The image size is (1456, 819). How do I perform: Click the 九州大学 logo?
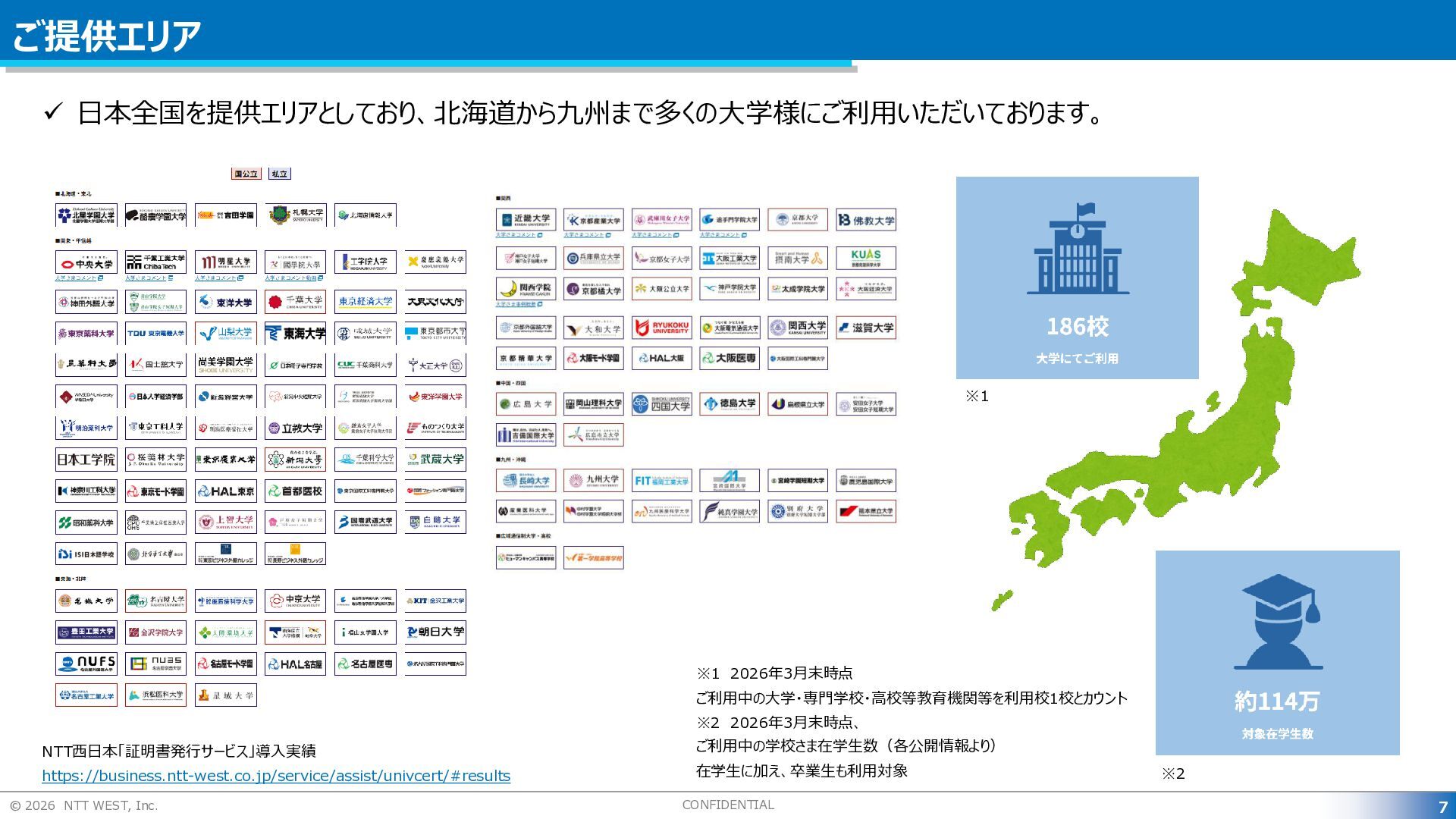click(594, 481)
